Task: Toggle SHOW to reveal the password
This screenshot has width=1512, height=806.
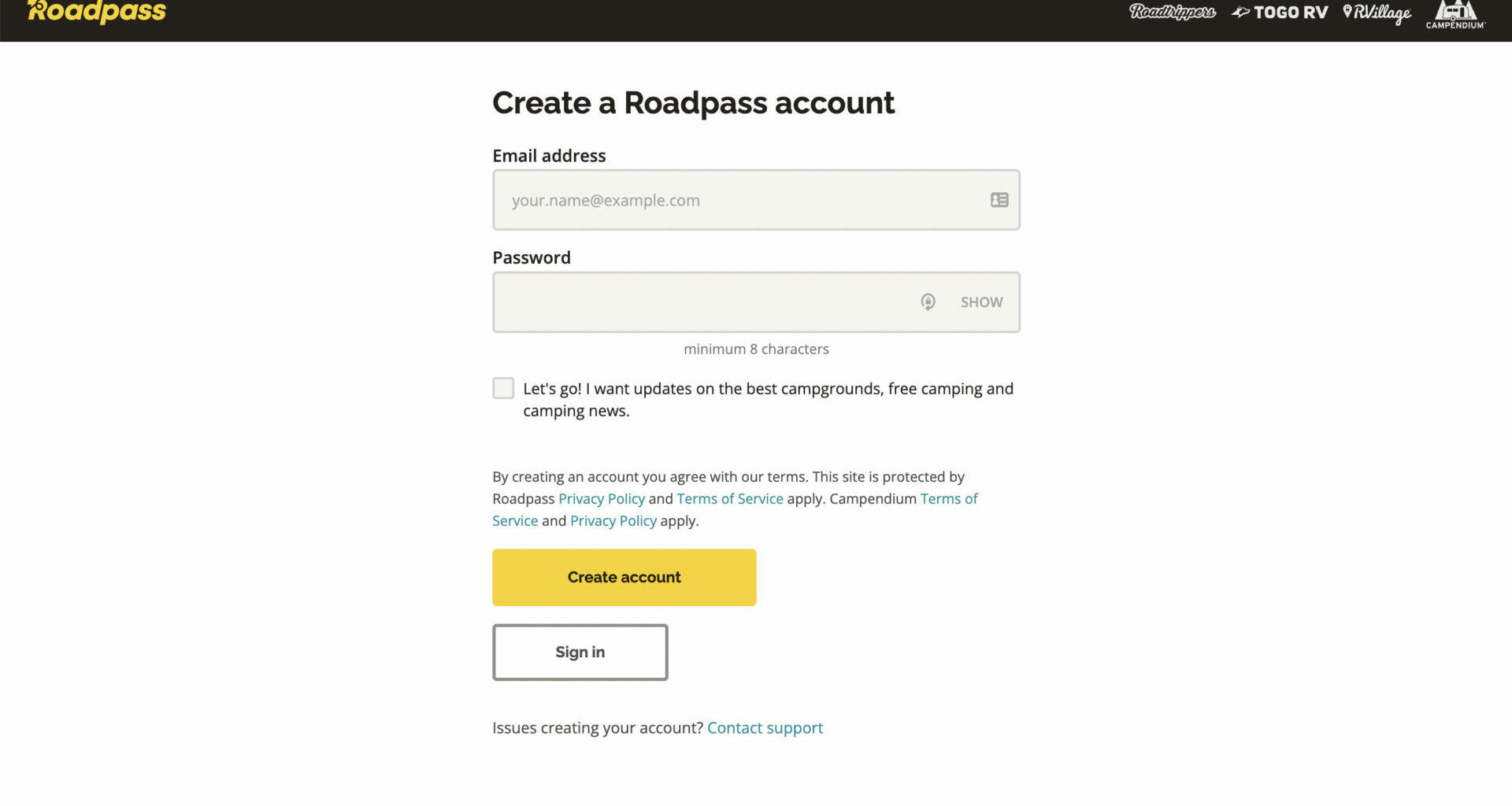Action: (981, 302)
